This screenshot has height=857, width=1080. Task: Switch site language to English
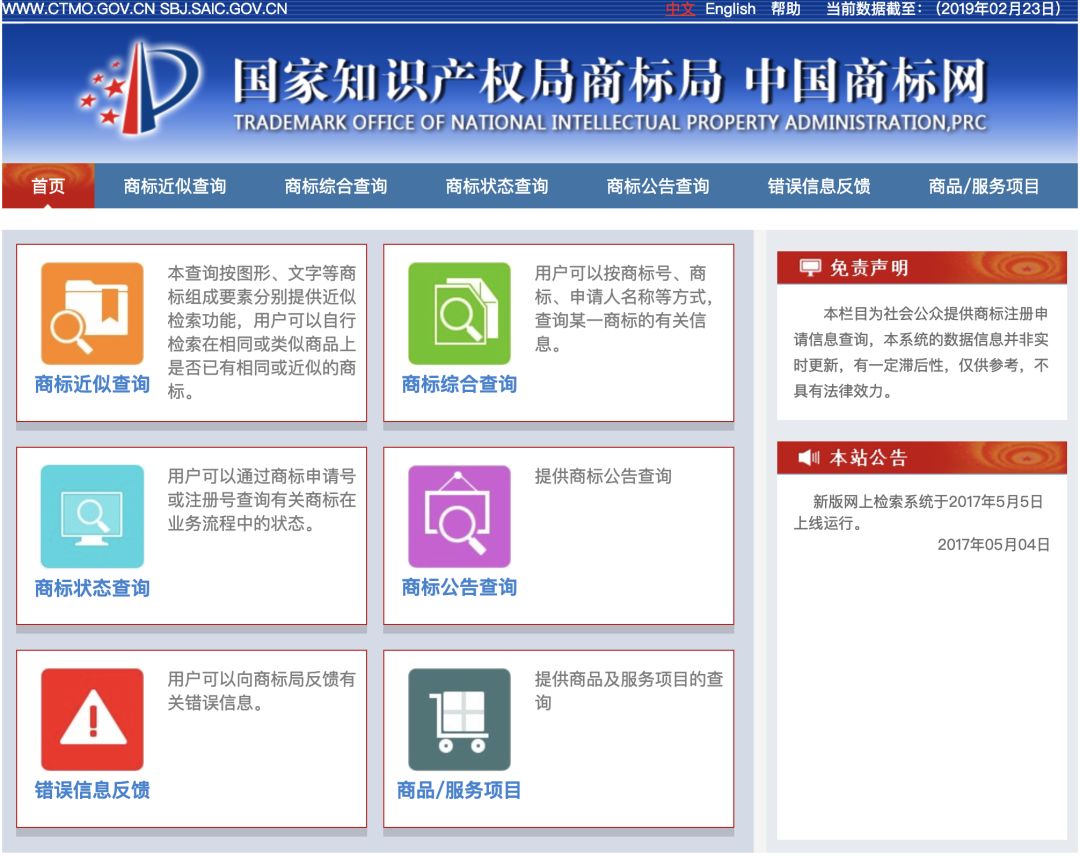coord(728,9)
